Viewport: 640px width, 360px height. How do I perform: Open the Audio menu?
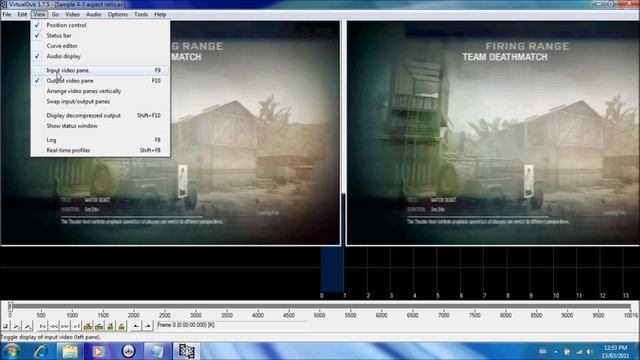(93, 14)
